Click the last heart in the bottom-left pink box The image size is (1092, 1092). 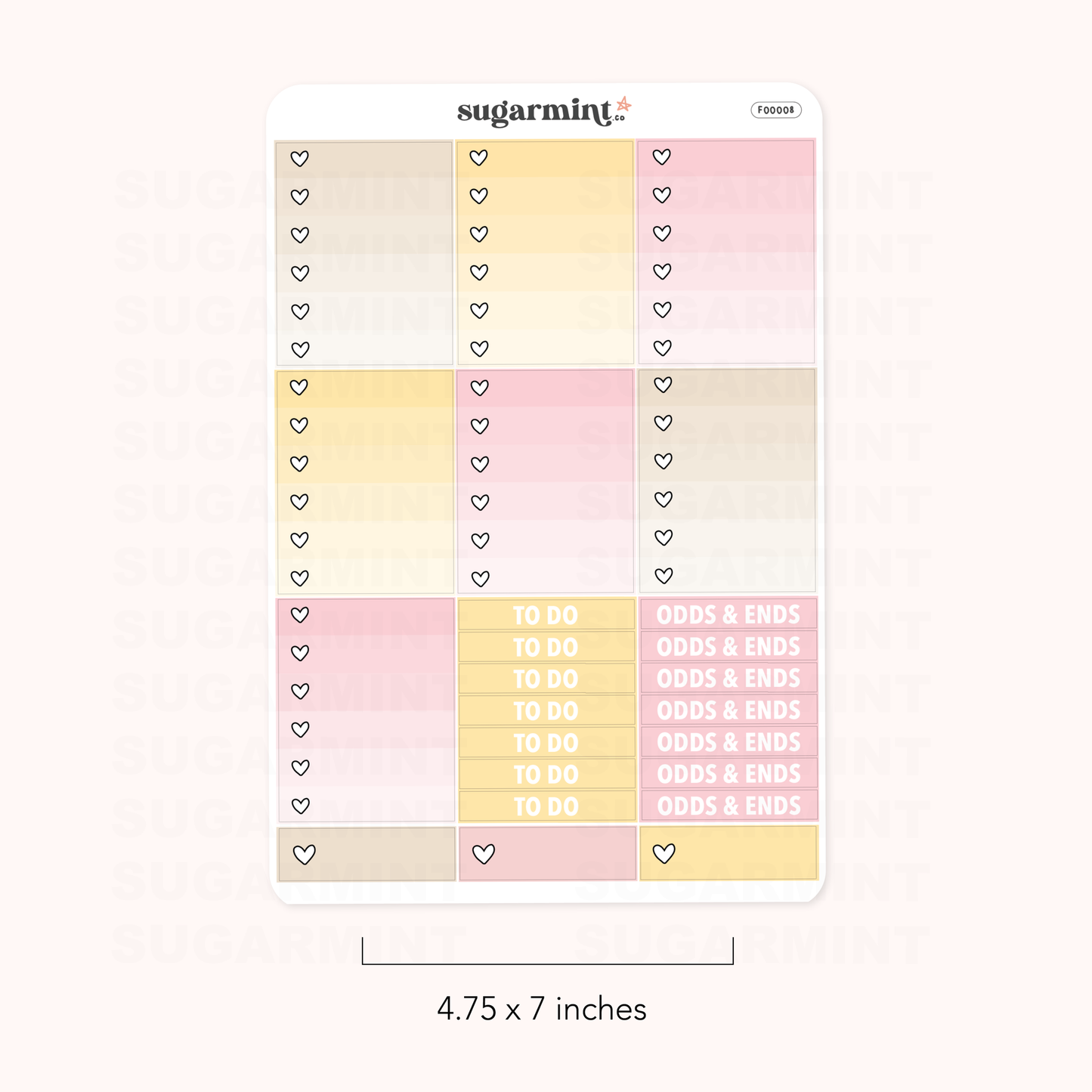coord(301,806)
